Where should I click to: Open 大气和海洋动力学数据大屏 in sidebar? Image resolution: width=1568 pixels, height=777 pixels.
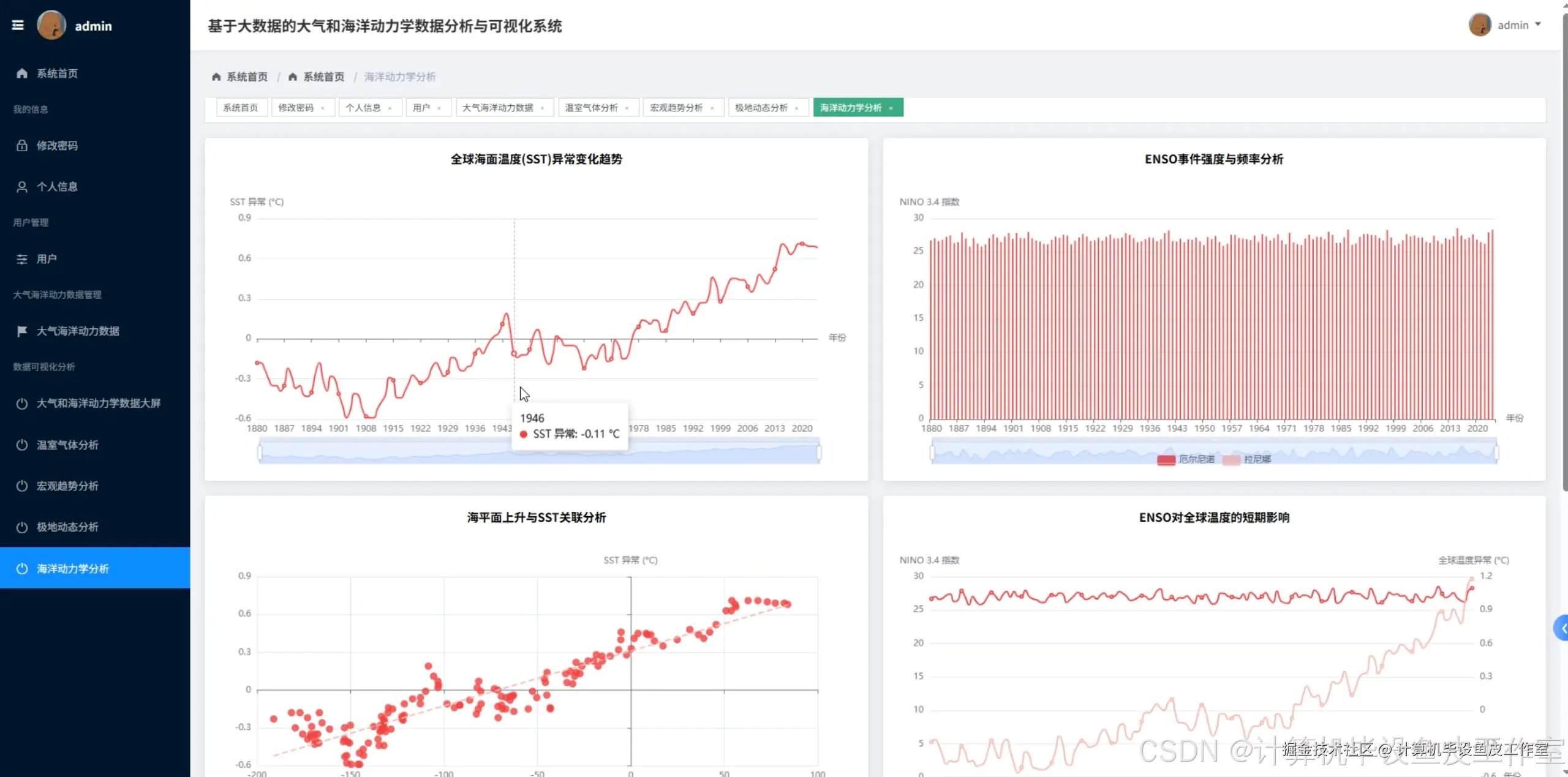[x=98, y=404]
